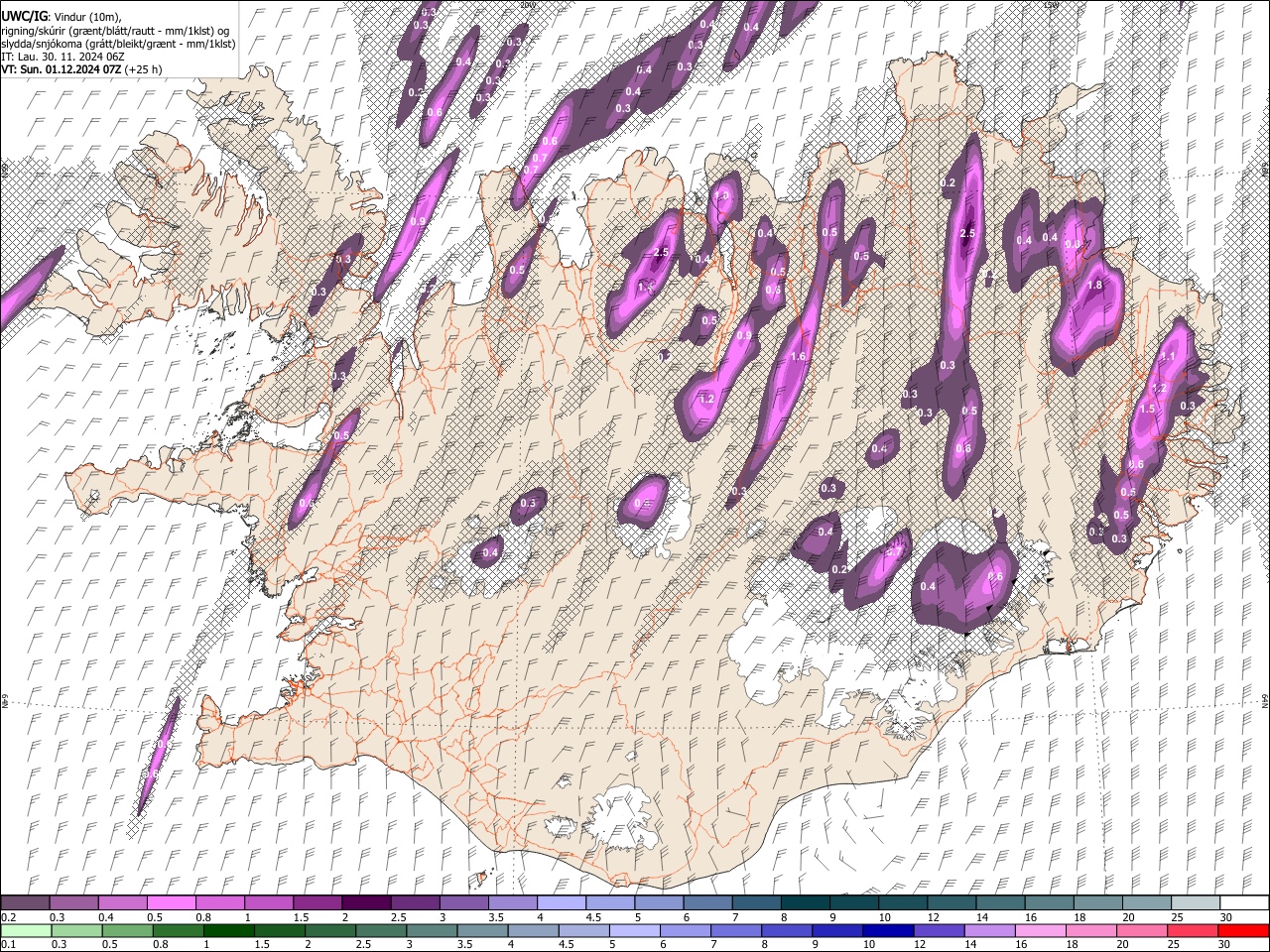Image resolution: width=1270 pixels, height=952 pixels.
Task: Pick the 0.5 green swatch in bottom legend row
Action: tap(127, 931)
